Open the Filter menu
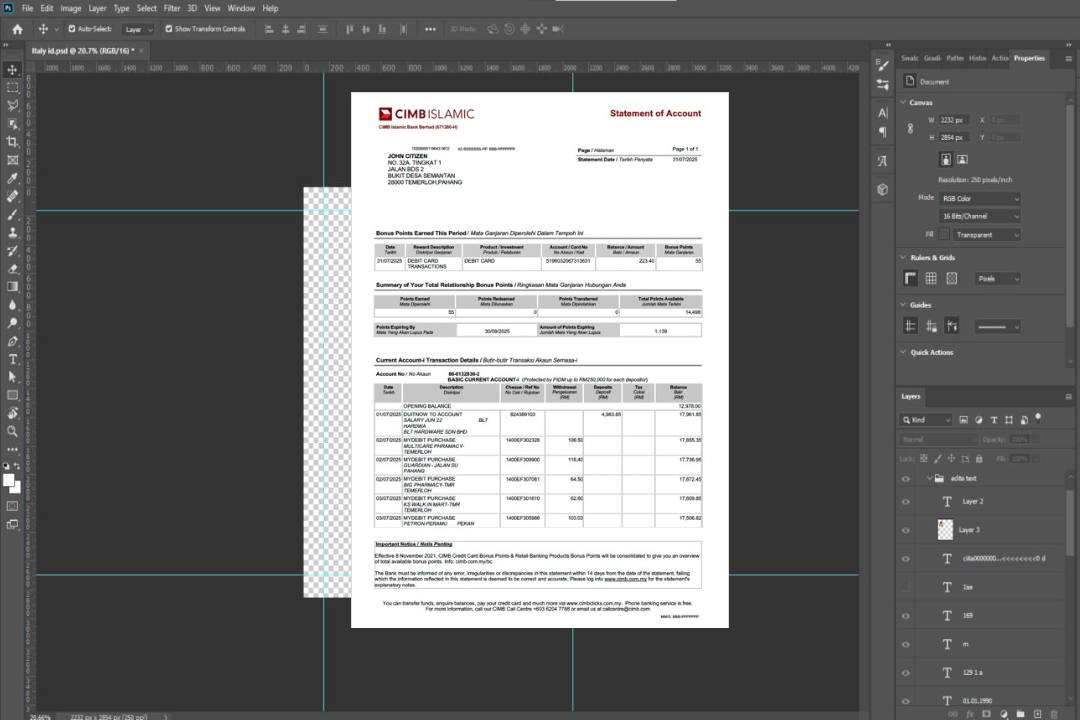Image resolution: width=1080 pixels, height=720 pixels. [172, 8]
